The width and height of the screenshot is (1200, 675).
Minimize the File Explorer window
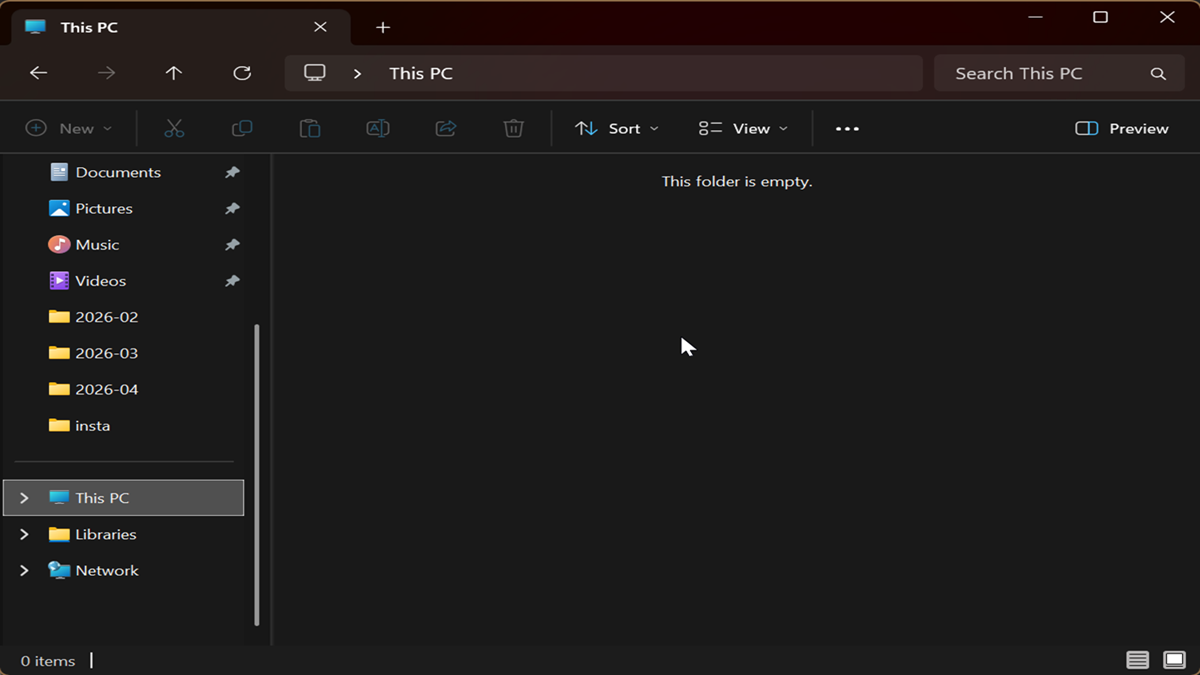pos(1033,17)
